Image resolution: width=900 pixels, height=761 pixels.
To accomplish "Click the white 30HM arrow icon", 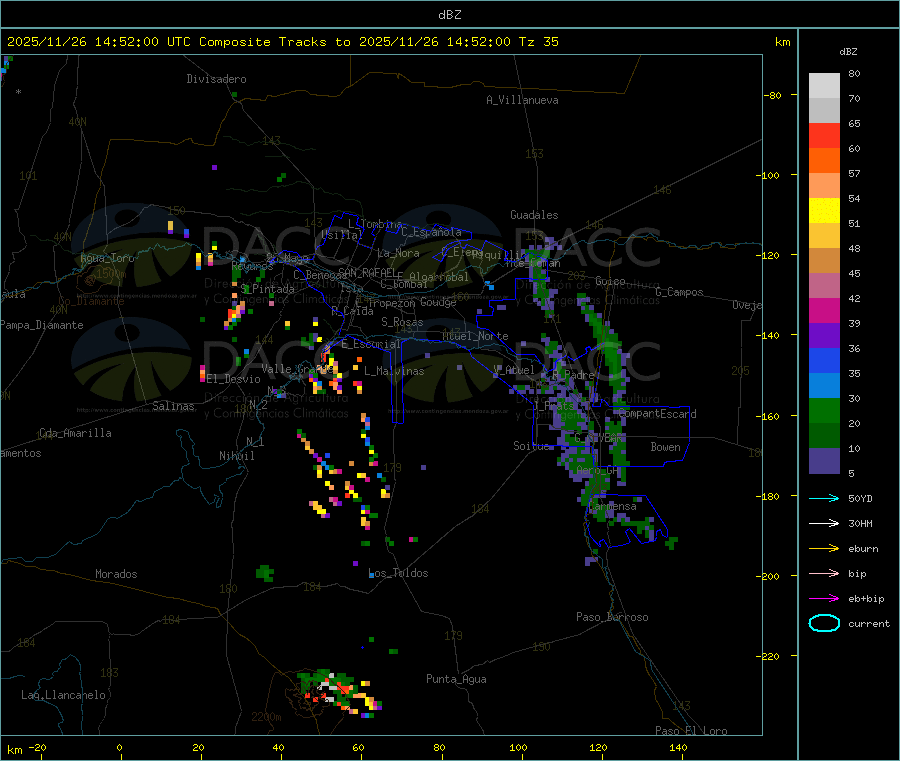I will point(824,523).
